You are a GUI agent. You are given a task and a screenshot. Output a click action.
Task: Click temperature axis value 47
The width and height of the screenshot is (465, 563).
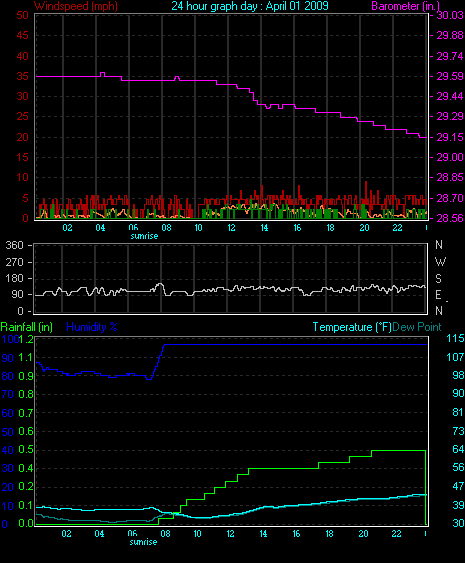(x=458, y=486)
